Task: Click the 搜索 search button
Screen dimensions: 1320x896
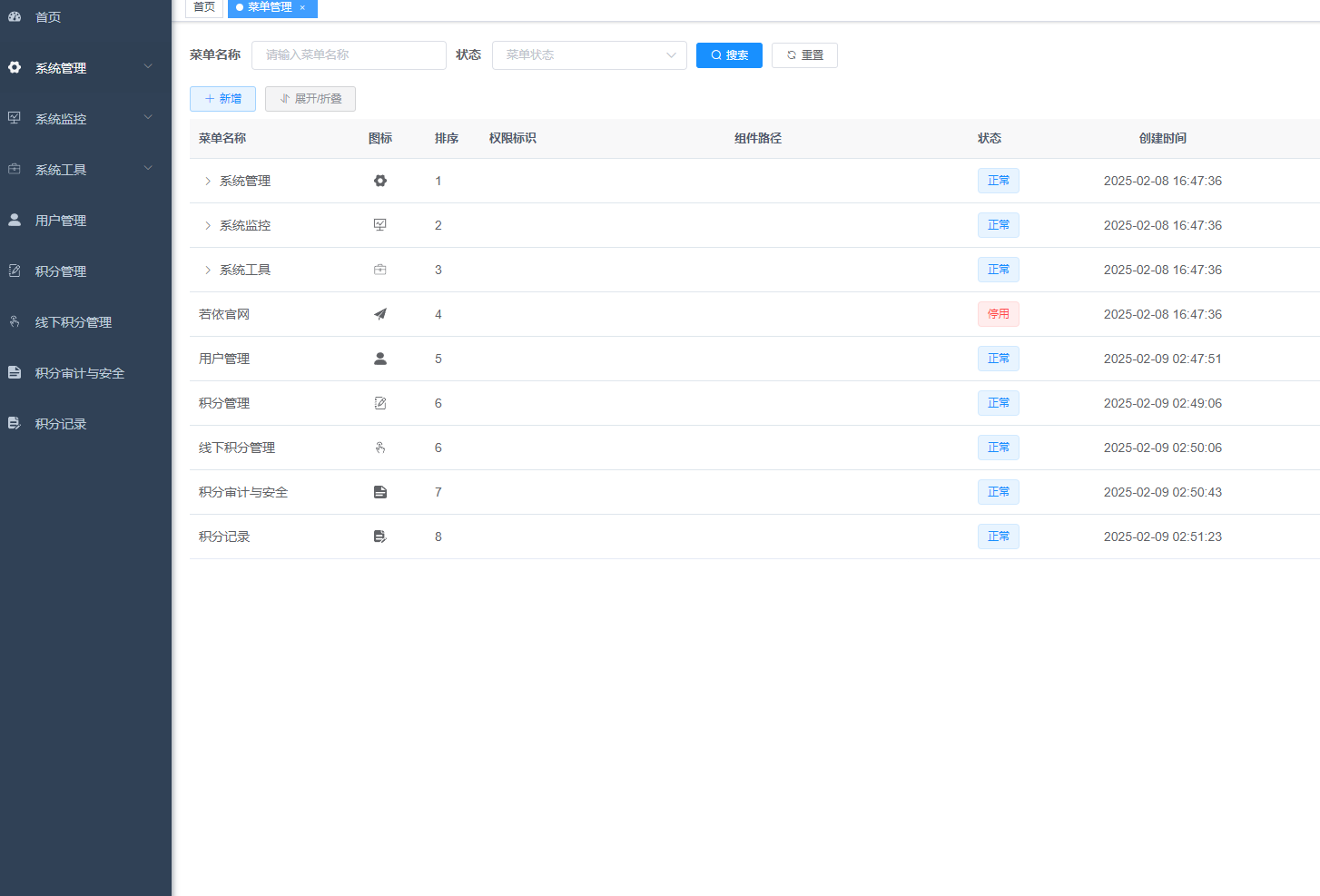Action: [729, 54]
